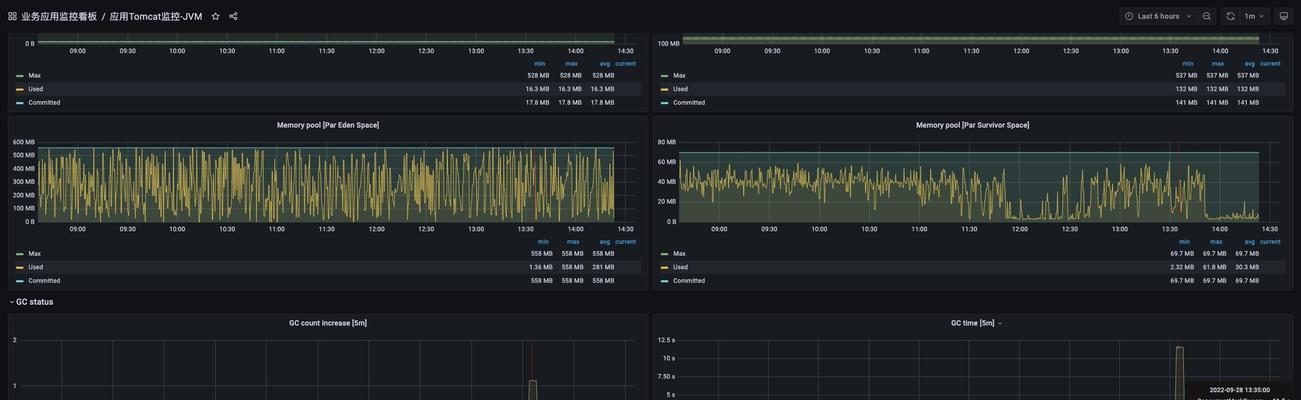Click the 30.3 MB avg value for Survivor Used

pos(1247,267)
